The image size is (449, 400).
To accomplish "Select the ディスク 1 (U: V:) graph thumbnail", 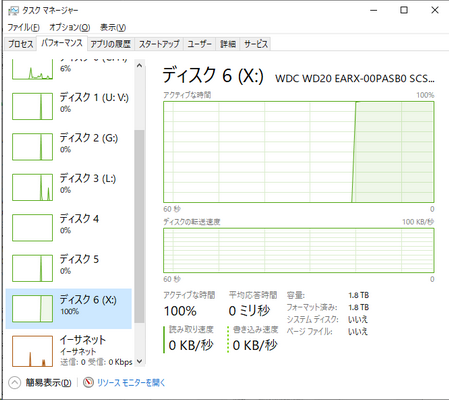I will 32,106.
